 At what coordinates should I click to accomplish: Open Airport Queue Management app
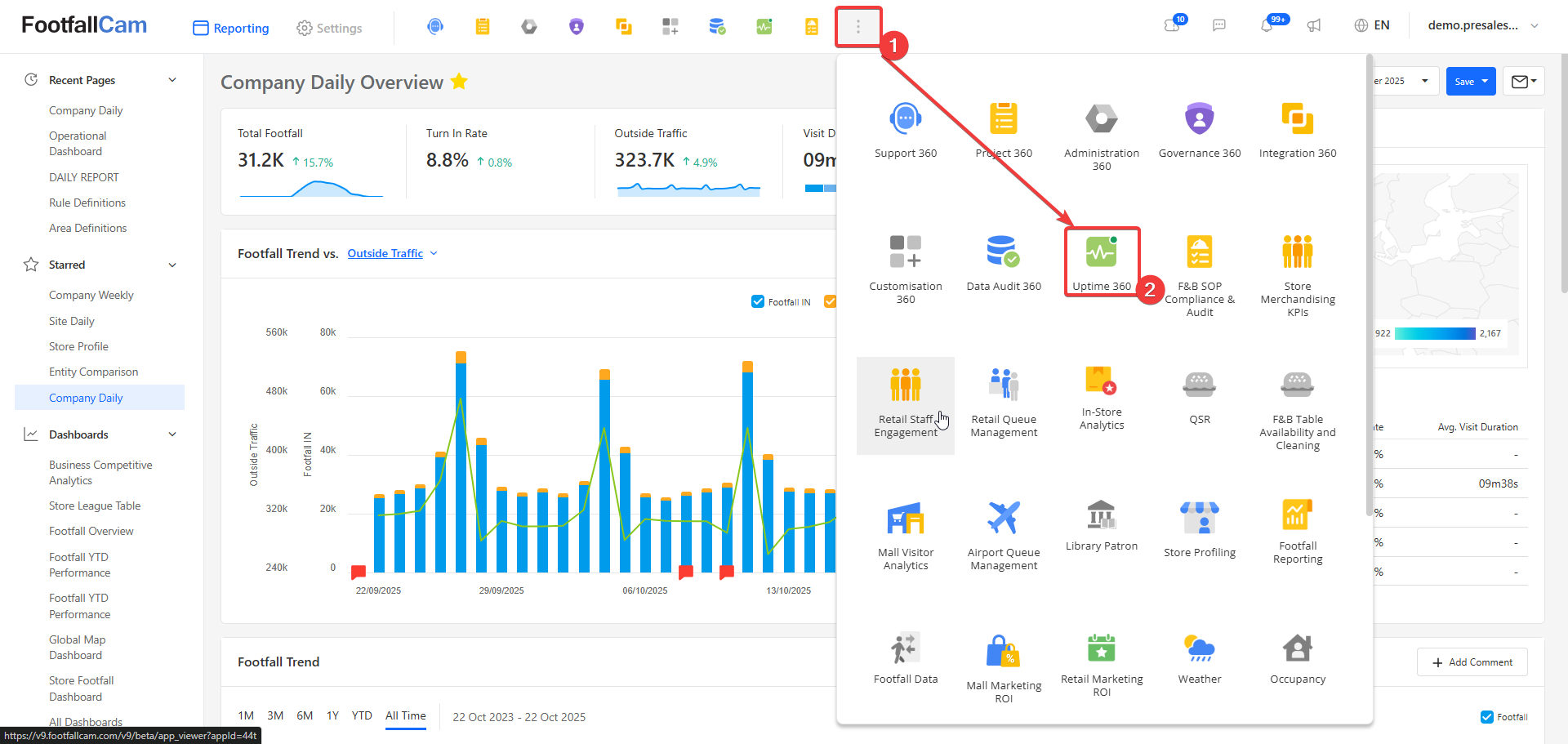click(1004, 536)
